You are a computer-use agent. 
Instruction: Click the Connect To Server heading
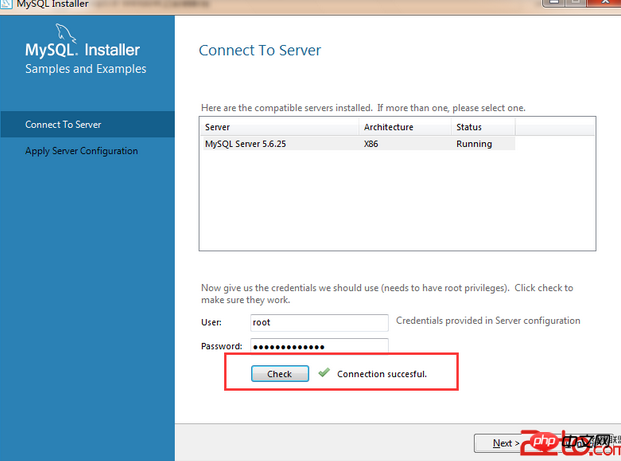click(x=260, y=50)
